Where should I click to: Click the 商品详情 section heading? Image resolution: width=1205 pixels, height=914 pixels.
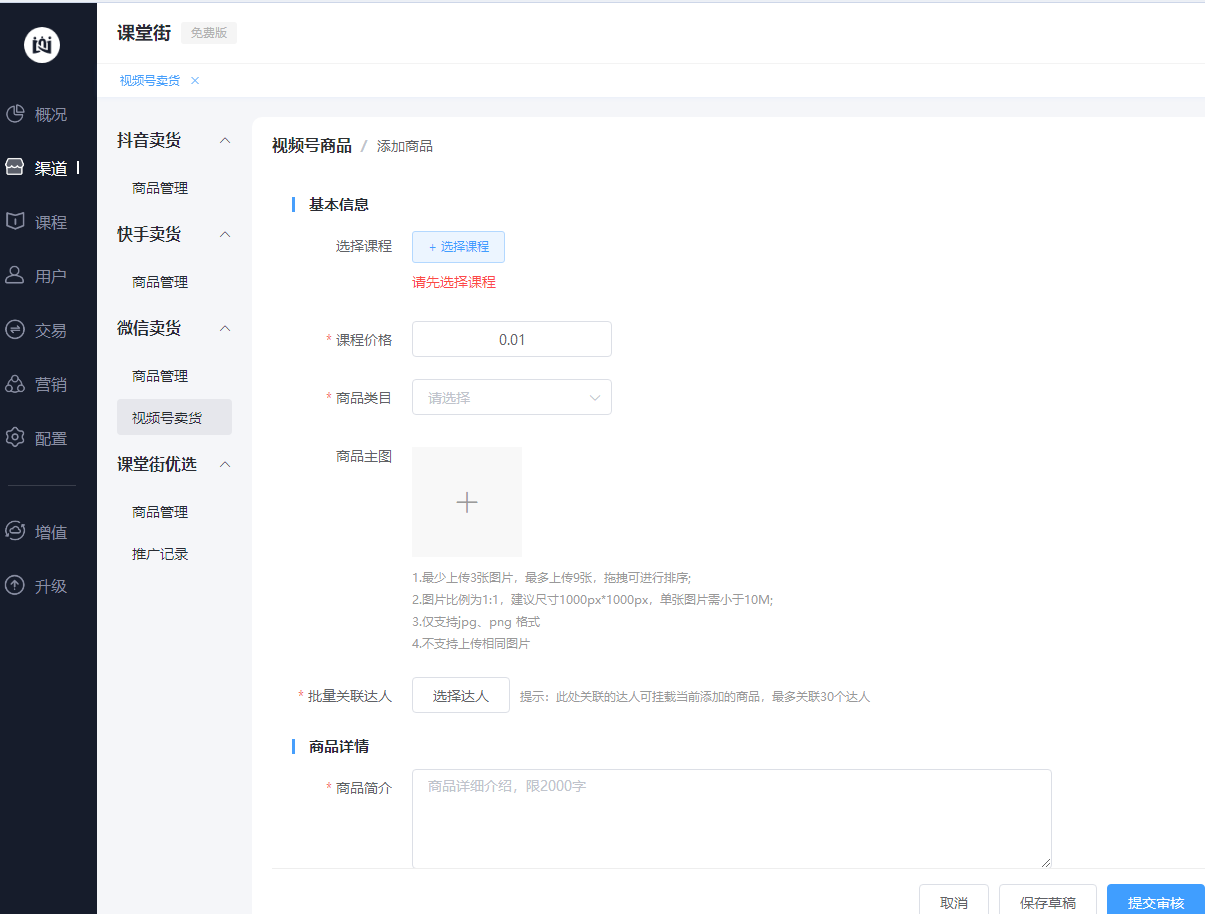[339, 747]
